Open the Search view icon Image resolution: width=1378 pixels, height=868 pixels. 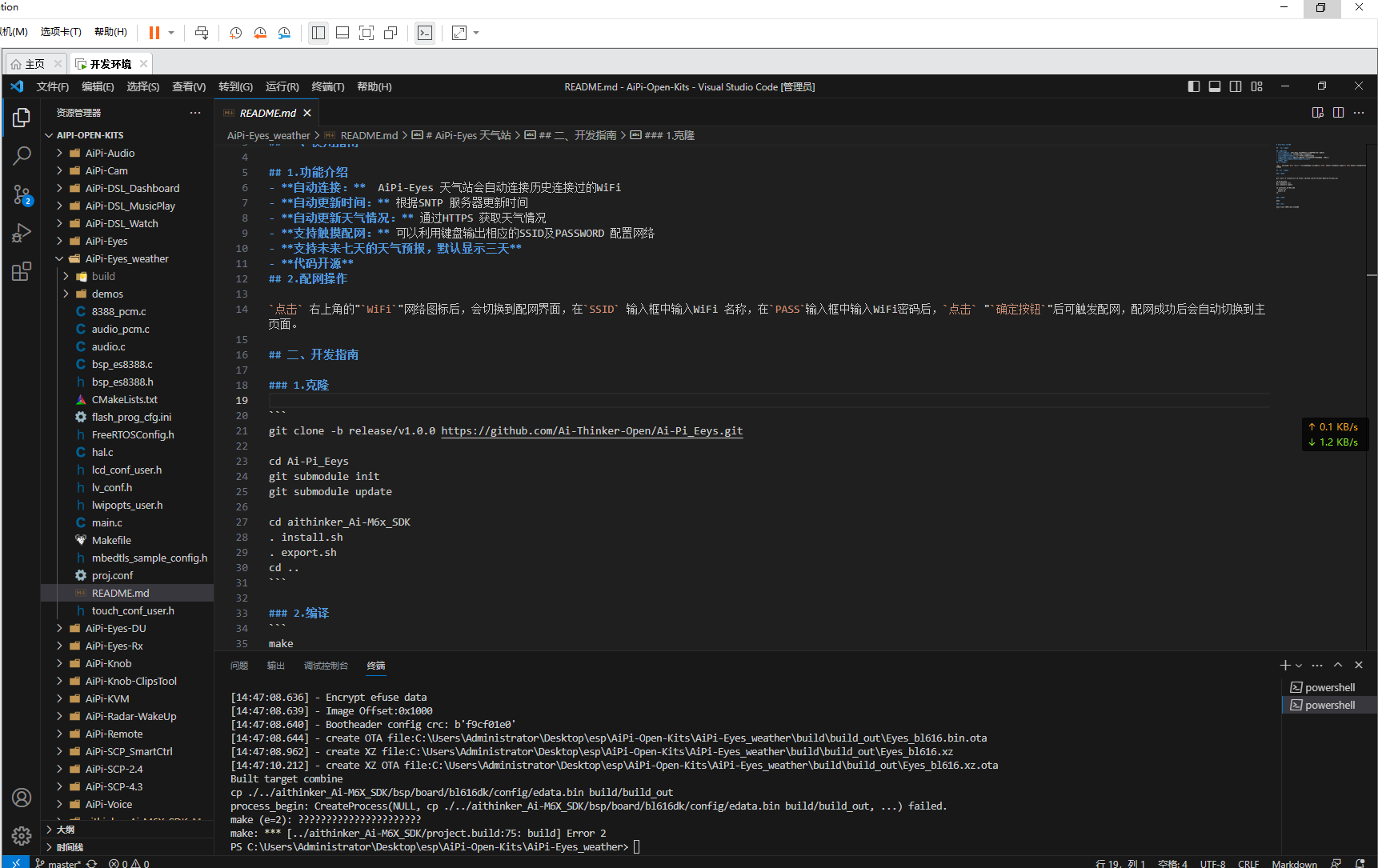point(22,156)
